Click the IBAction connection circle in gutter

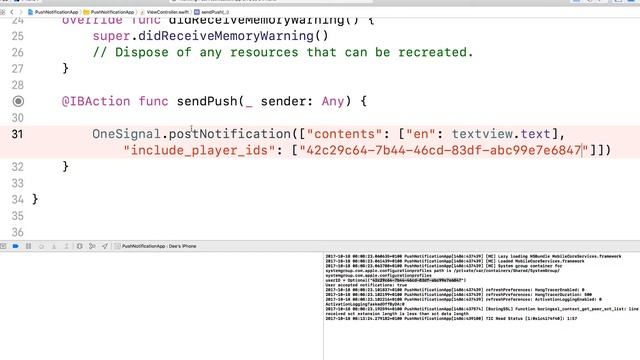pyautogui.click(x=18, y=101)
